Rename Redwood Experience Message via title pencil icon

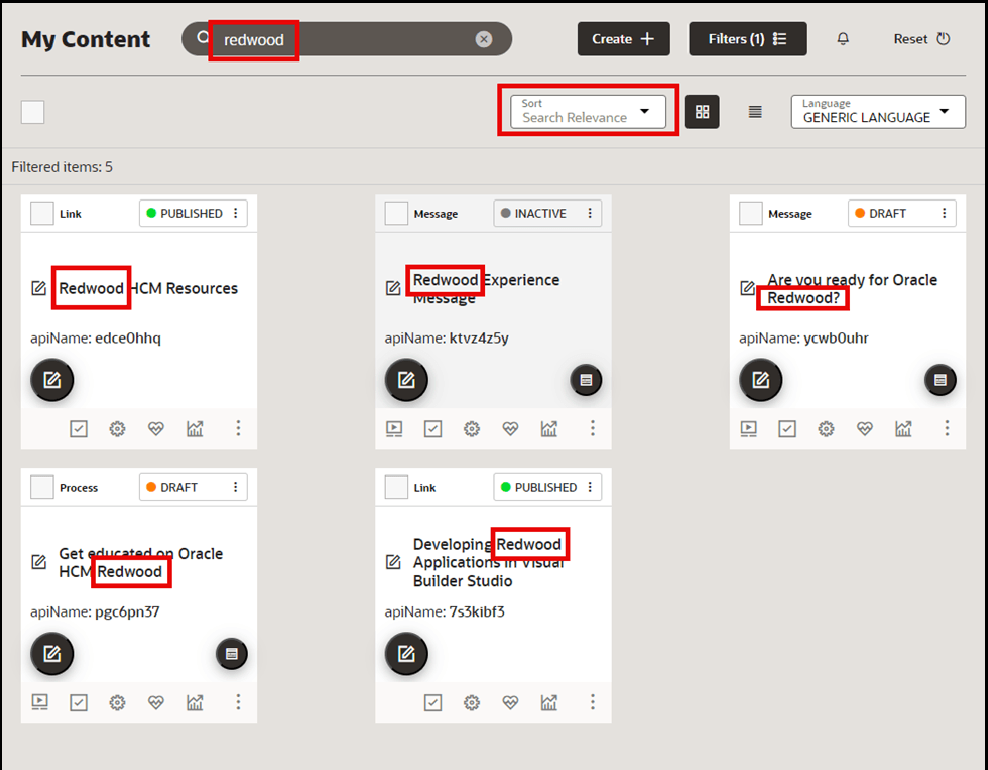coord(393,288)
